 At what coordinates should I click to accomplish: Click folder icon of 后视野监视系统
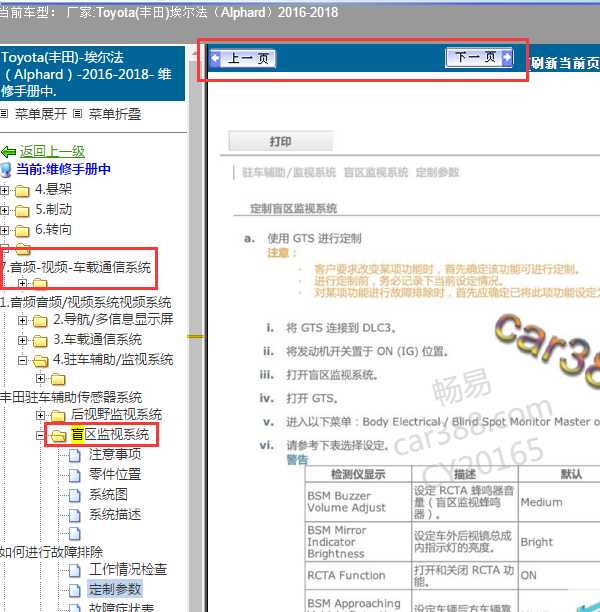pyautogui.click(x=58, y=416)
